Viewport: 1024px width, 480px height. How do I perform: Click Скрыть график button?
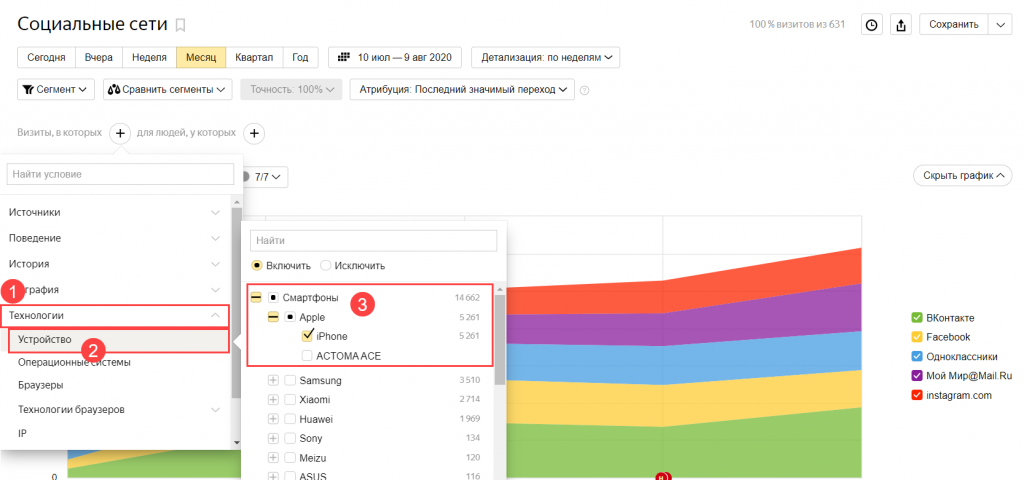click(963, 175)
